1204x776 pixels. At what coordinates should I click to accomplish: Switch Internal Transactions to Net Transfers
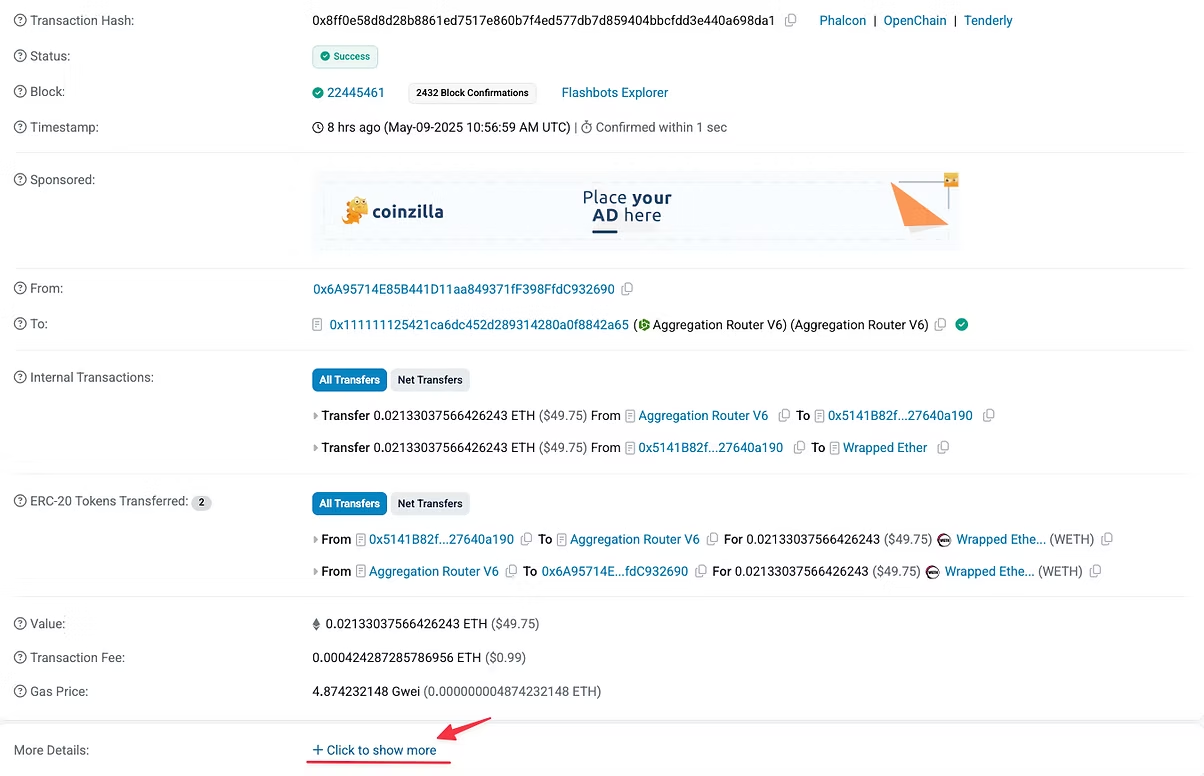point(430,379)
